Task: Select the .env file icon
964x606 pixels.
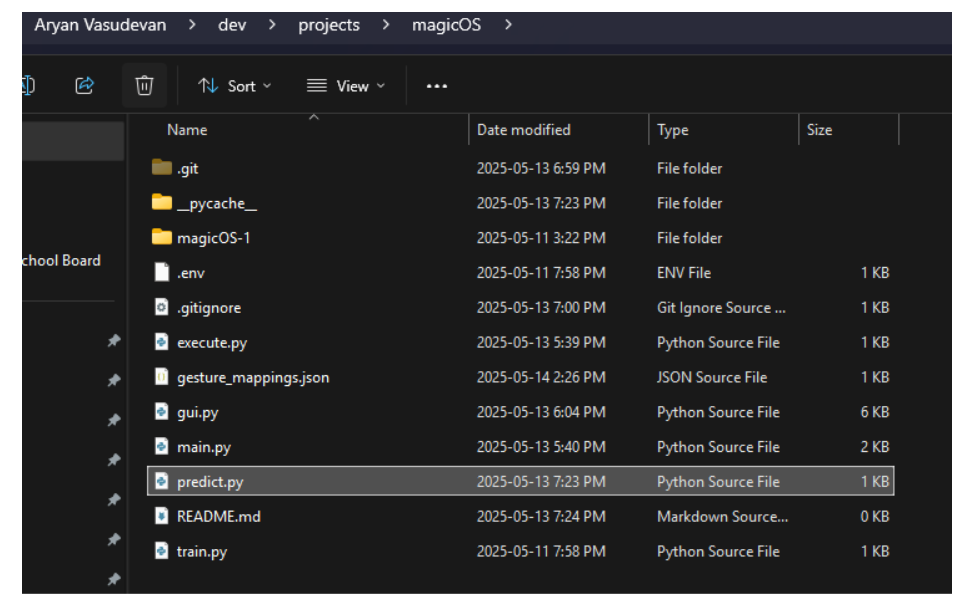Action: point(161,272)
